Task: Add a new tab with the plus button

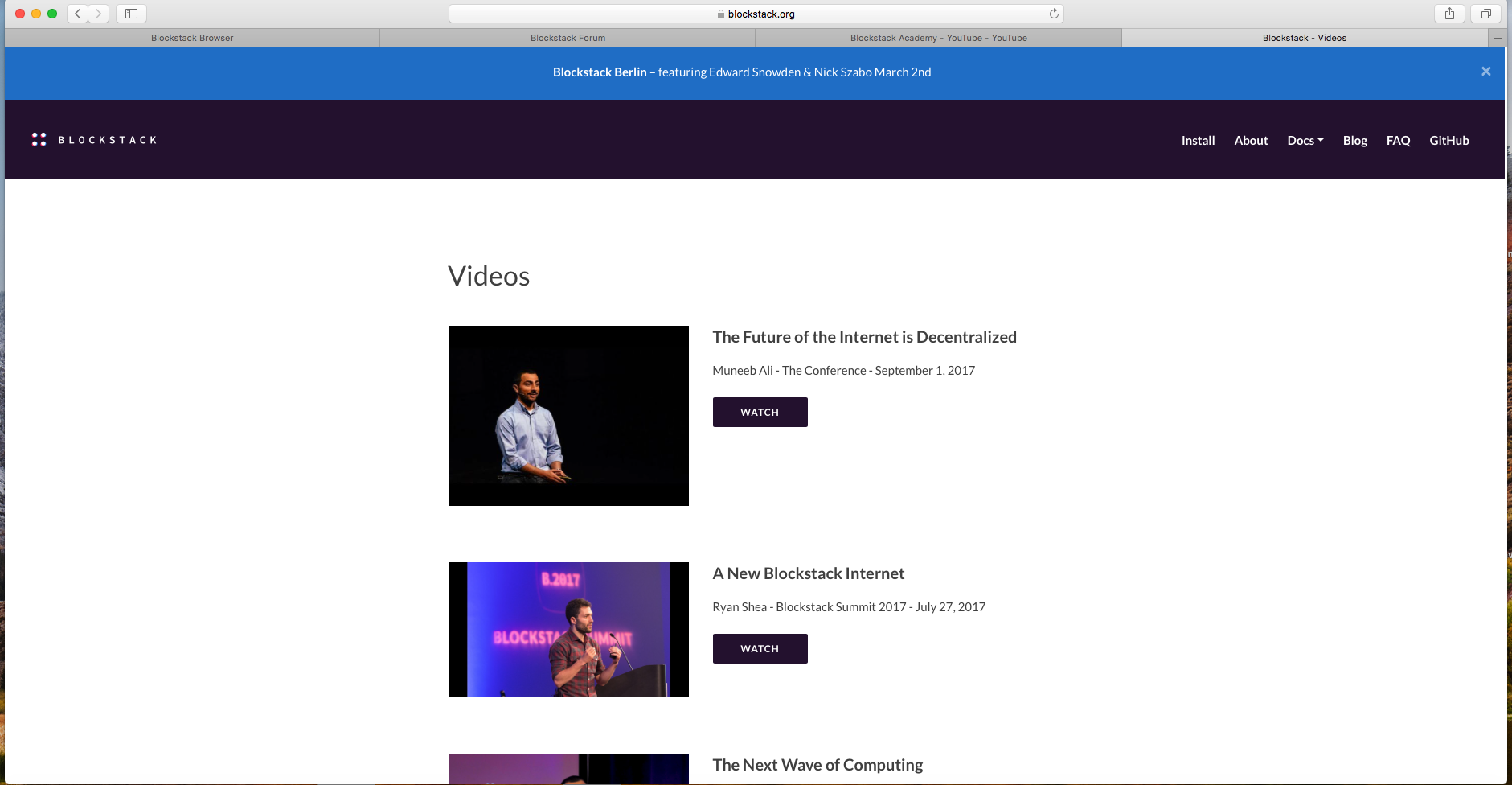Action: (1498, 38)
